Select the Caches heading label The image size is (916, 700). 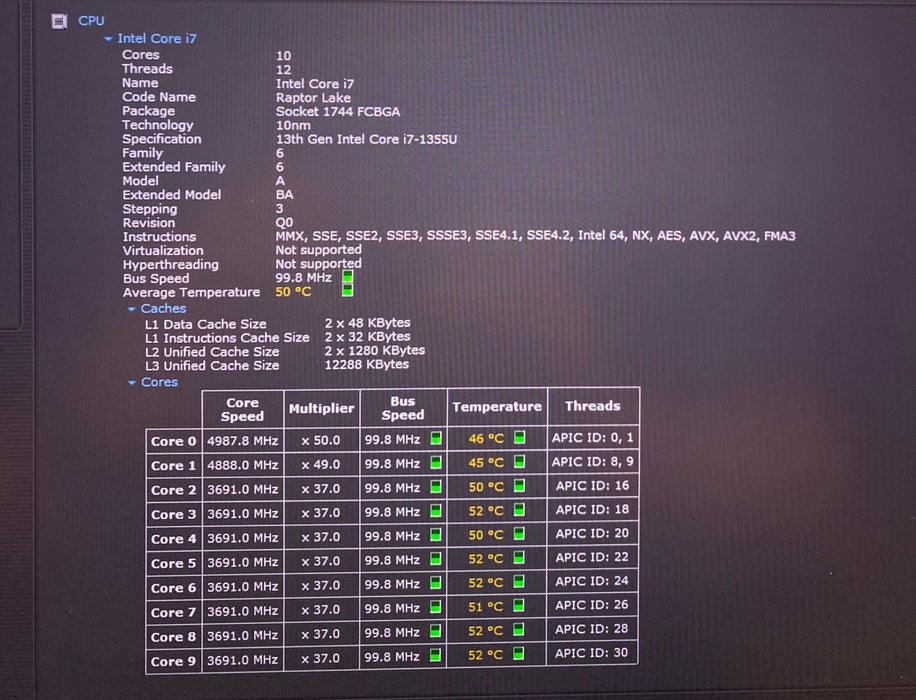pos(164,309)
